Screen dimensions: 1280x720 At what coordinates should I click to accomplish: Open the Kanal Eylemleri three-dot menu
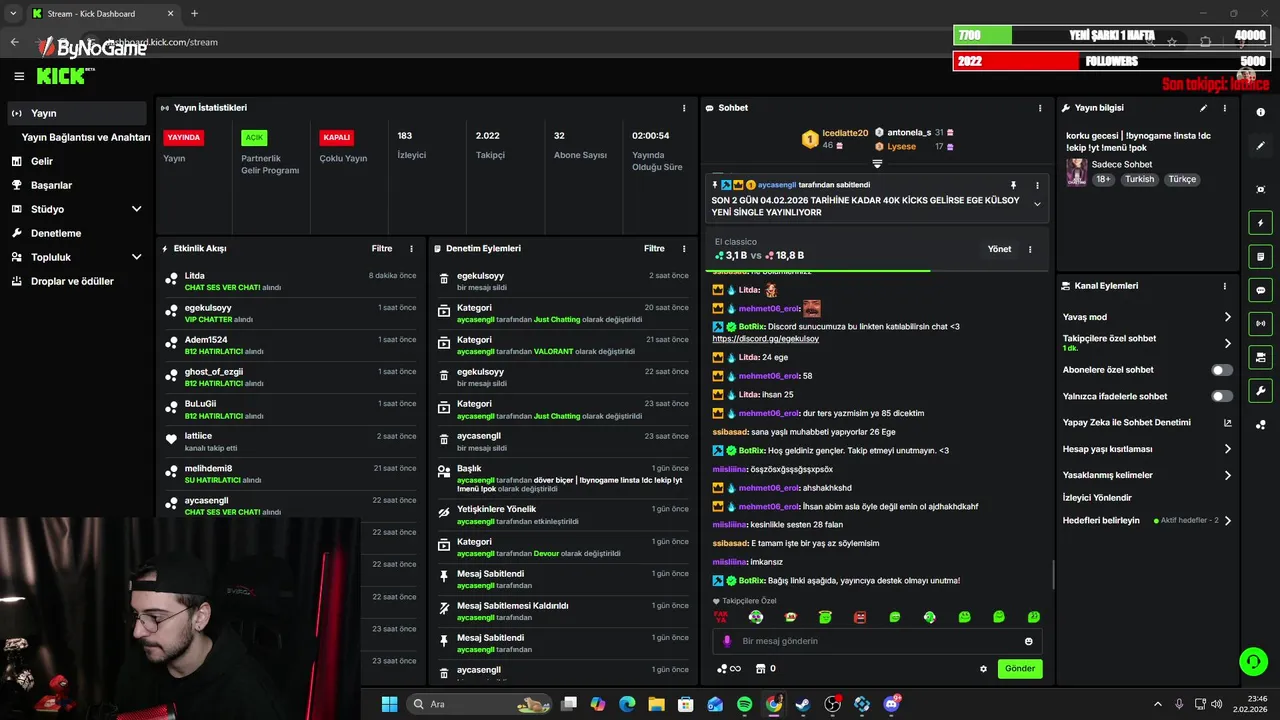coord(1225,286)
